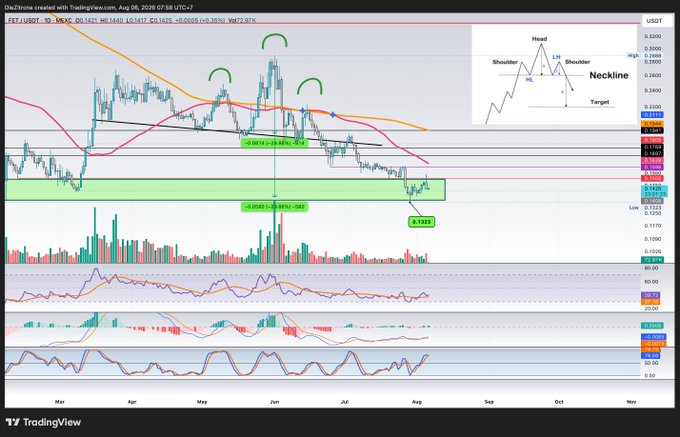This screenshot has height=437, width=680.
Task: Select the -0.0580 measurement label below support zone
Action: tap(274, 207)
